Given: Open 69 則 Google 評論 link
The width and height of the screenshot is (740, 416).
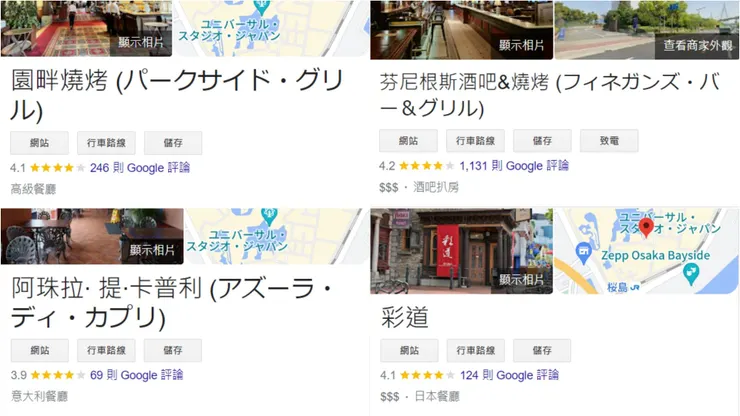Looking at the screenshot, I should coord(136,375).
